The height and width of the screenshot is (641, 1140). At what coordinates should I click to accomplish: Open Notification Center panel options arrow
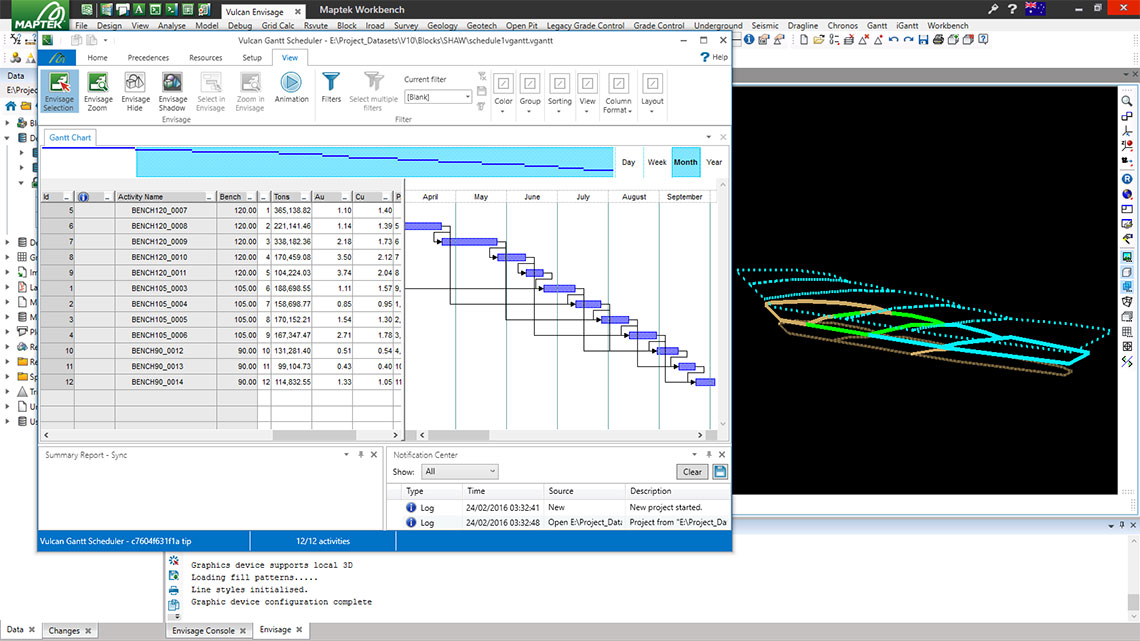(694, 454)
